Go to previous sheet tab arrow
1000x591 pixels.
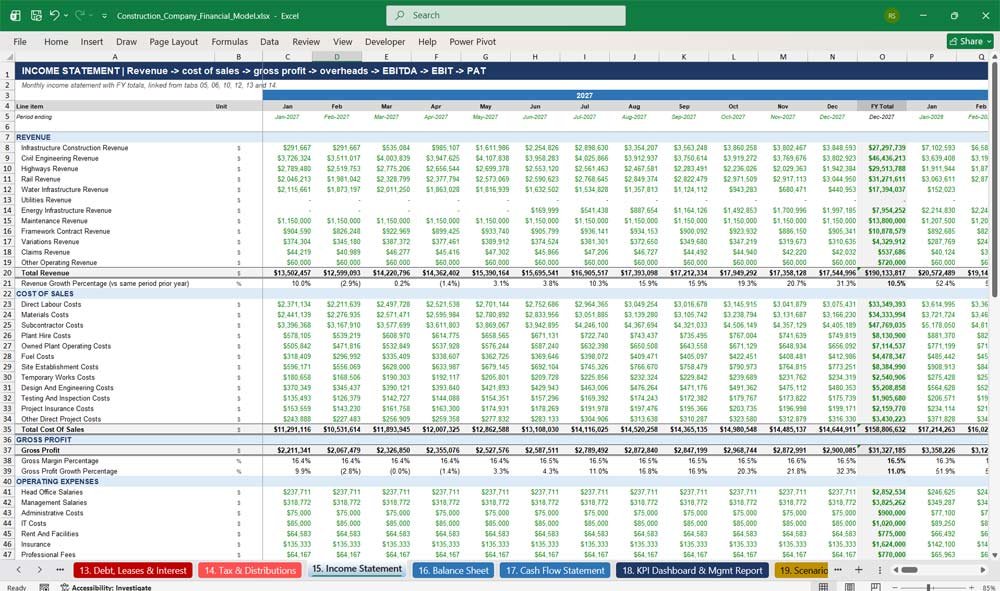tap(18, 570)
